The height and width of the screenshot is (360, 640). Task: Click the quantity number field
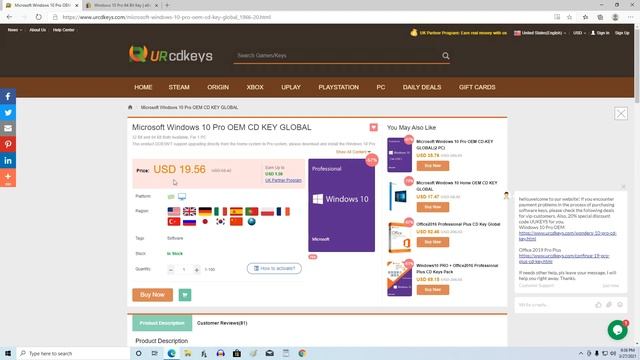pos(184,269)
